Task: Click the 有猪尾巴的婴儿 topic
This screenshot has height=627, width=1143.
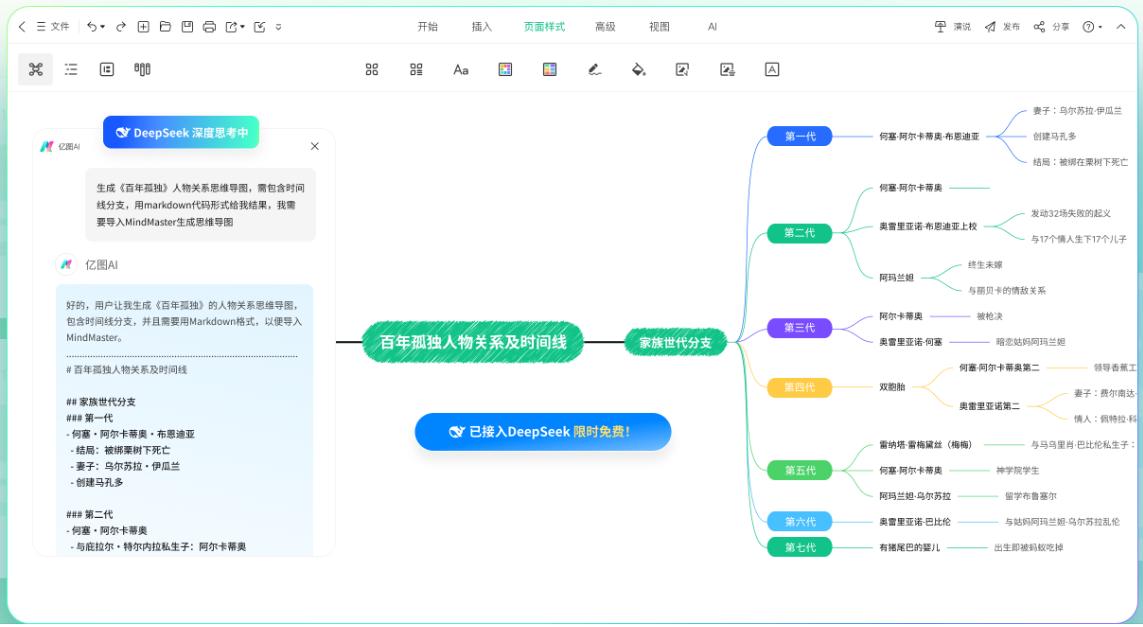Action: click(x=910, y=548)
